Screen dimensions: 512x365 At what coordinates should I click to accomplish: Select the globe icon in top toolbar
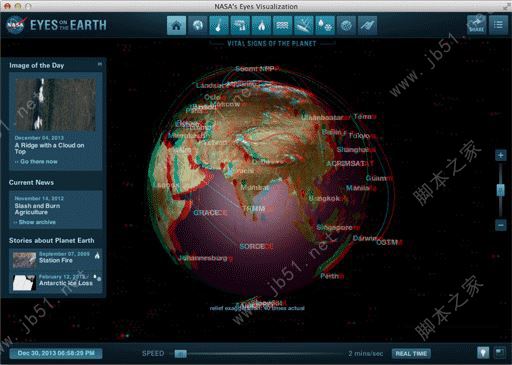(198, 25)
